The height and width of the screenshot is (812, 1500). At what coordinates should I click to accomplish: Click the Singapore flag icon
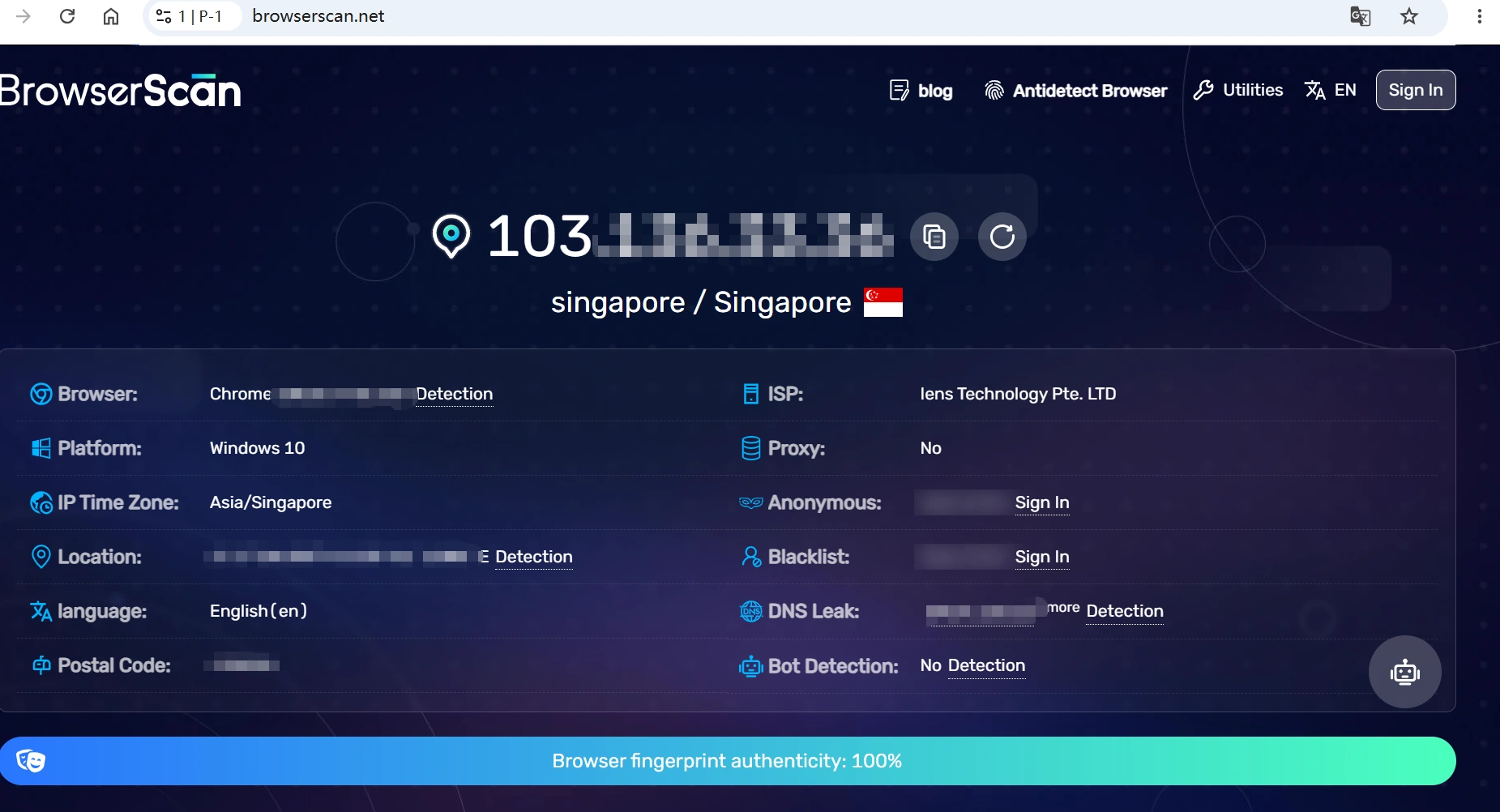point(883,302)
